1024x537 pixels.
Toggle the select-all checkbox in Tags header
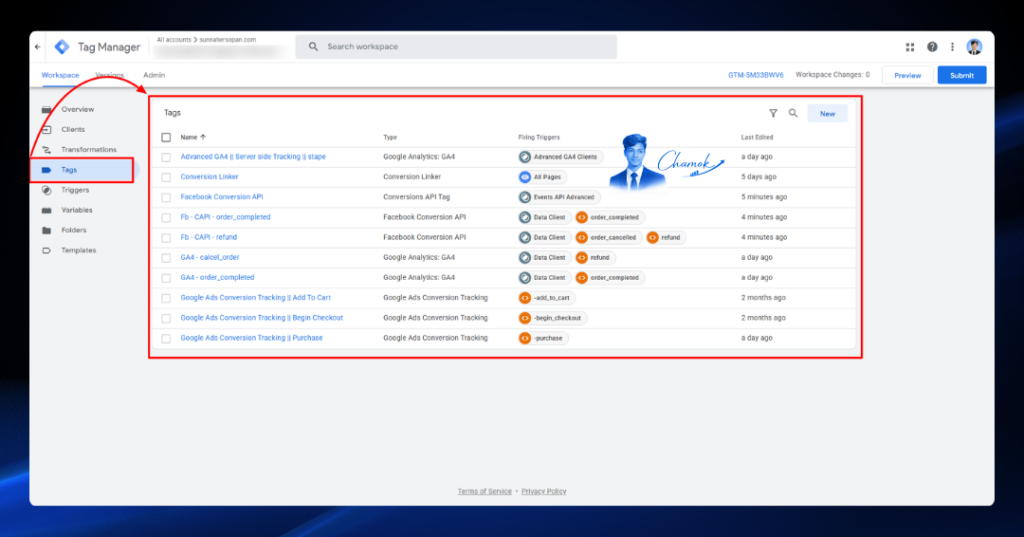(166, 137)
